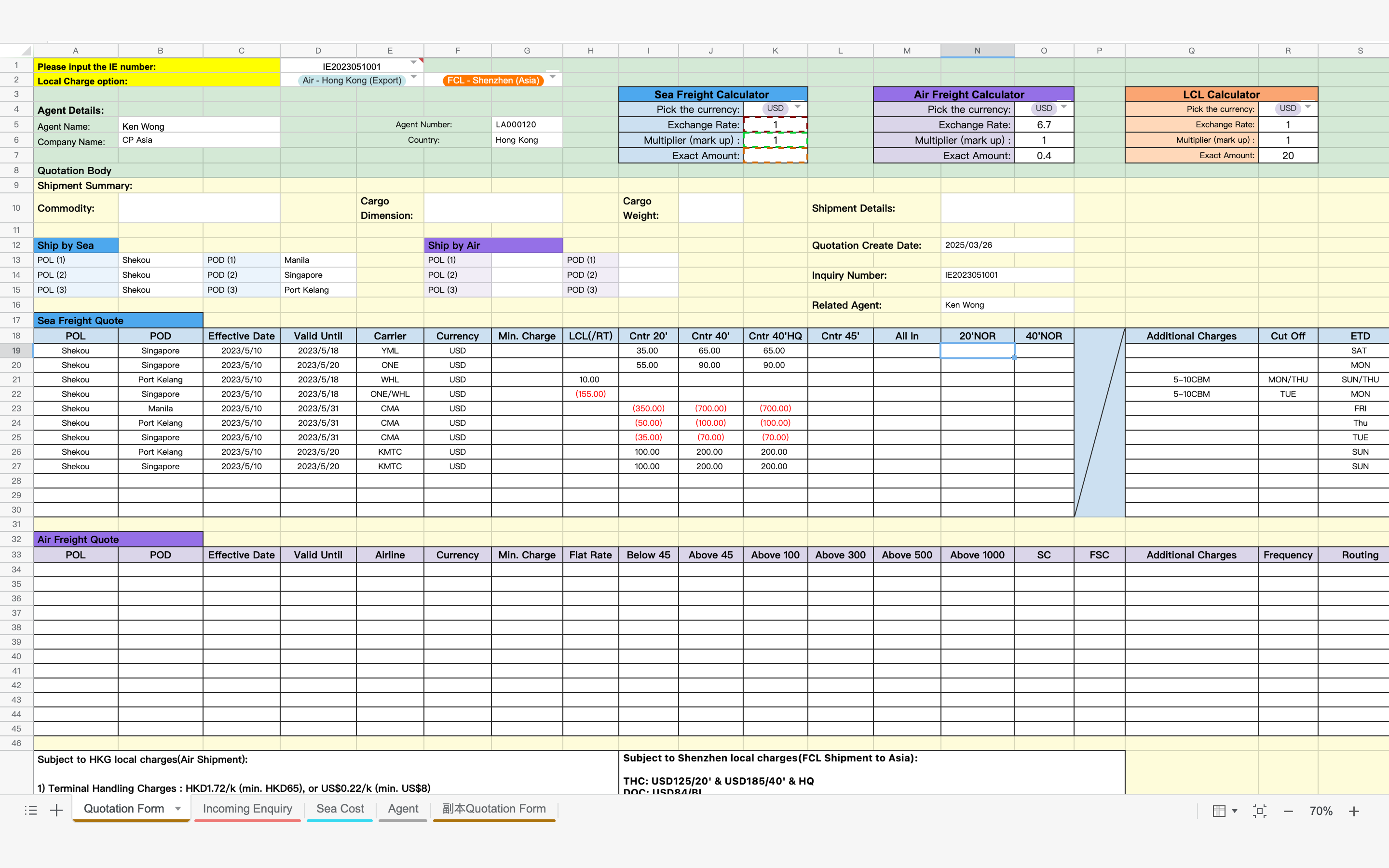Click the Sea Freight Quote title cell
Image resolution: width=1389 pixels, height=868 pixels.
[x=118, y=320]
